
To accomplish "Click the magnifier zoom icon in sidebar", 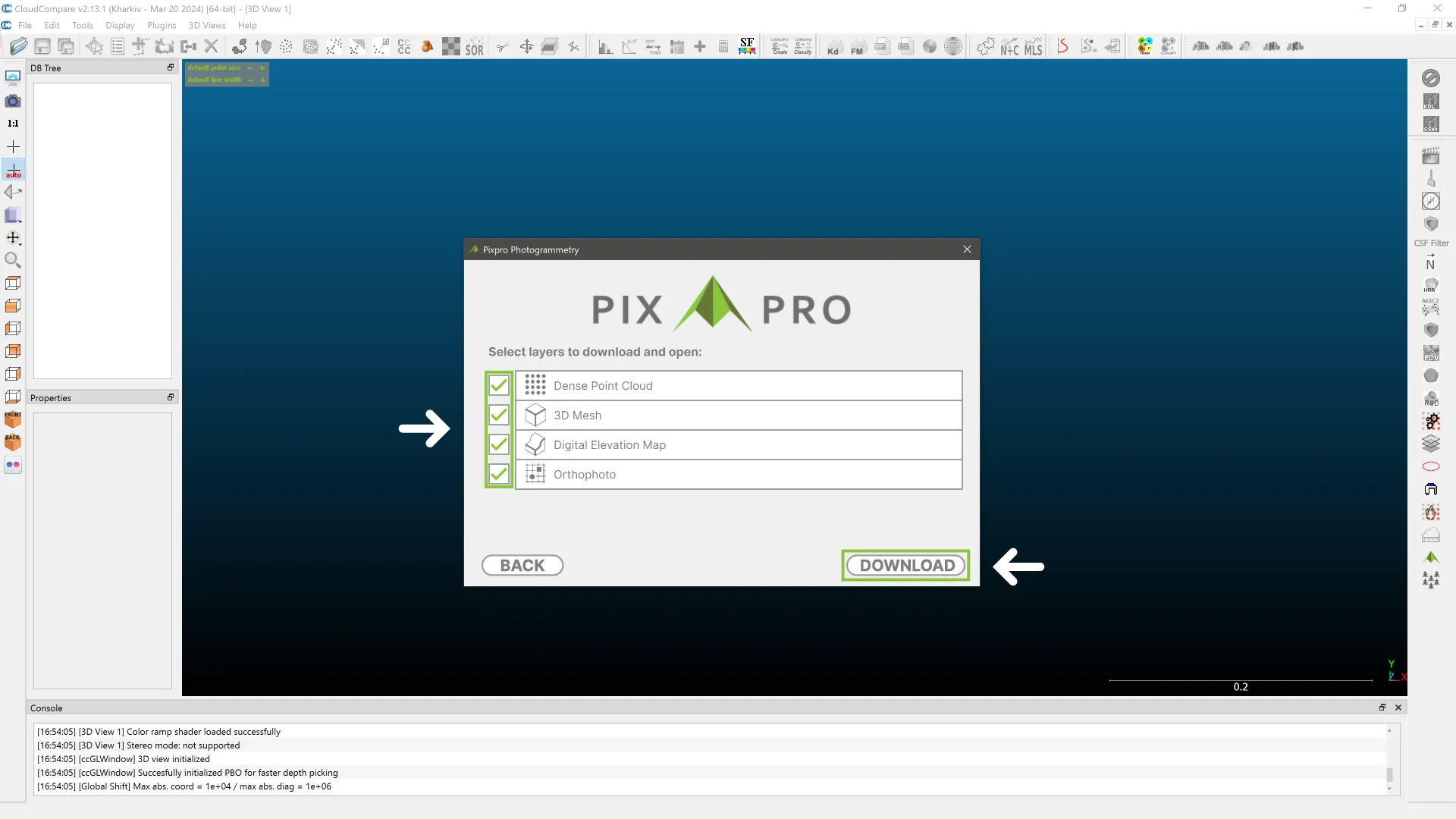I will point(13,260).
